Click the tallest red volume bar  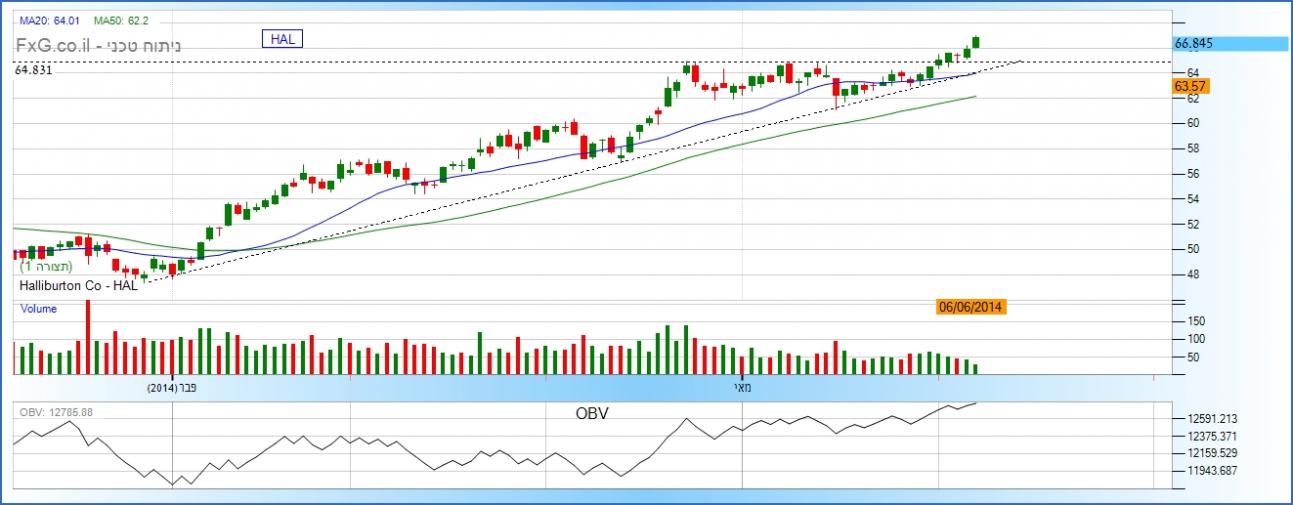[x=88, y=335]
